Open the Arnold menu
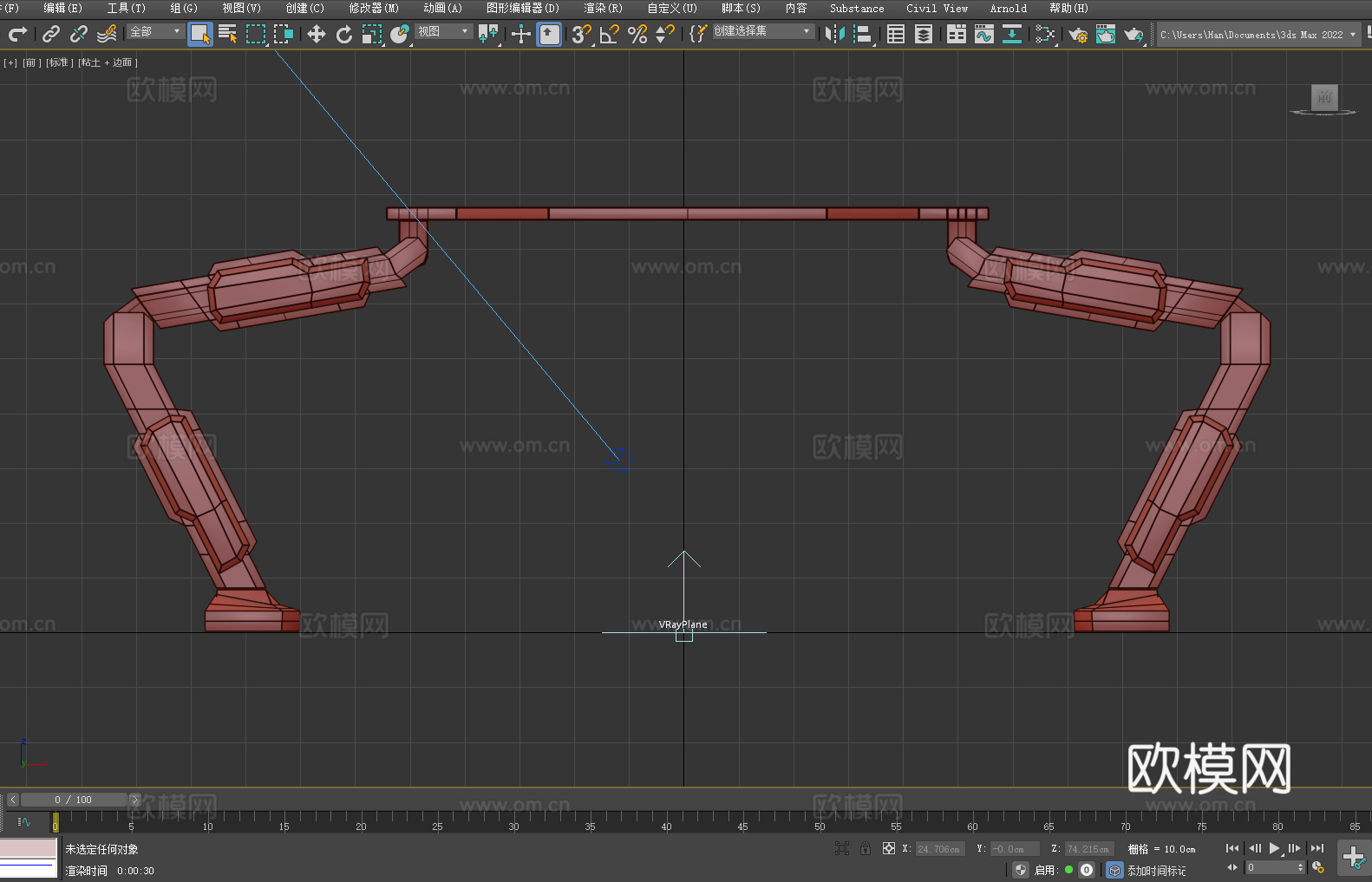The height and width of the screenshot is (882, 1372). 1008,8
